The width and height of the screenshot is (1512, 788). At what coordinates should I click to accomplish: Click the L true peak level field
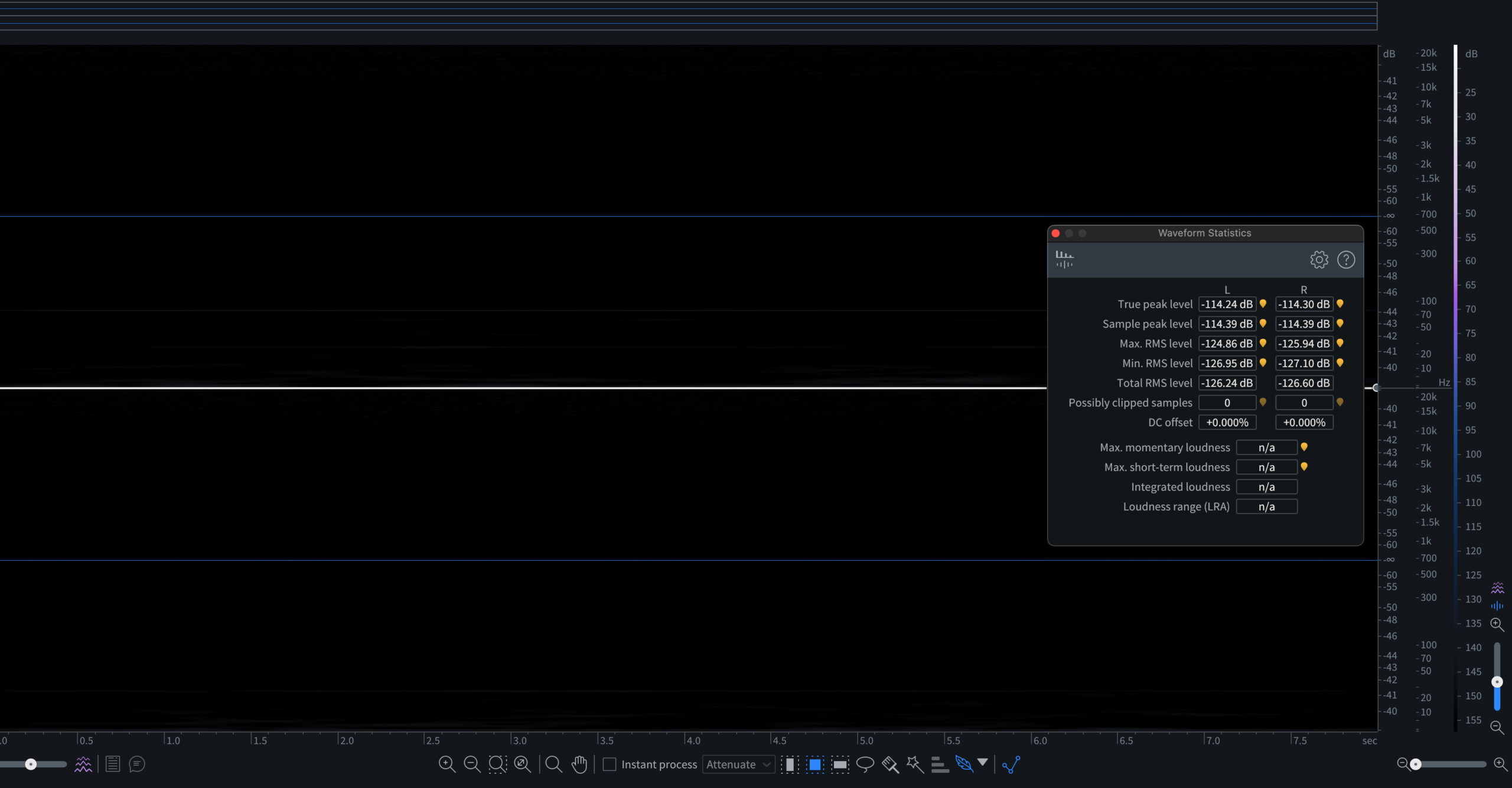(x=1227, y=304)
